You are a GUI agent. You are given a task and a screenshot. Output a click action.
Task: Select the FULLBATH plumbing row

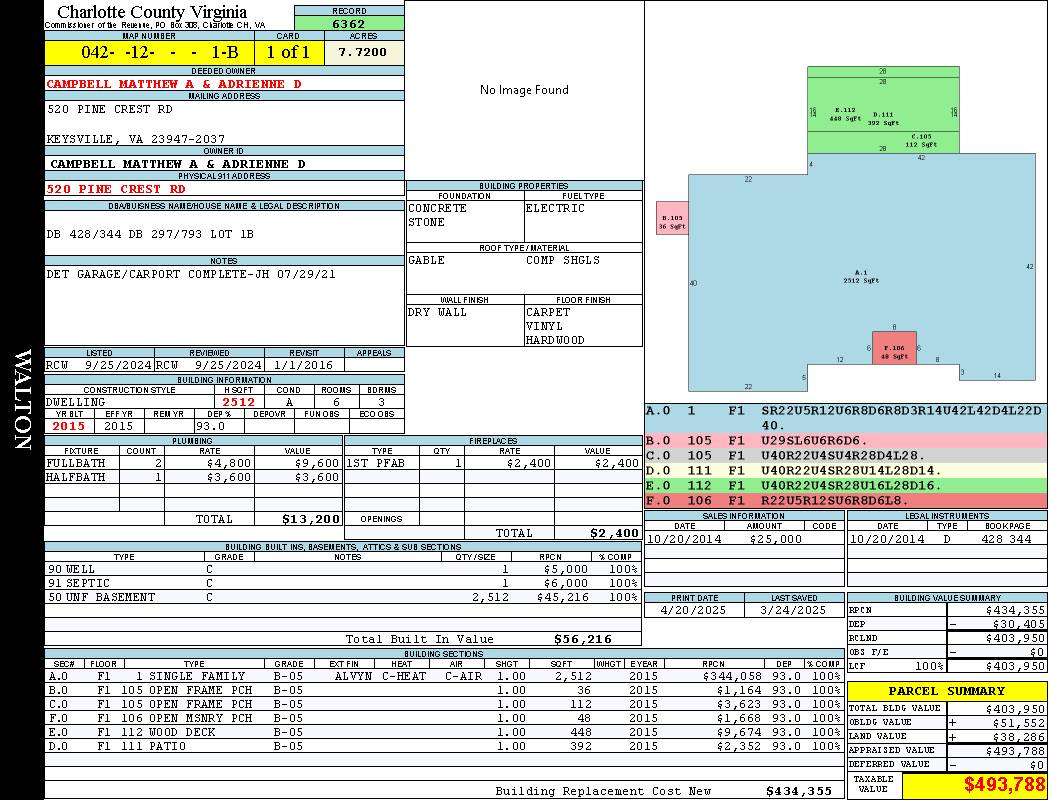click(x=194, y=463)
